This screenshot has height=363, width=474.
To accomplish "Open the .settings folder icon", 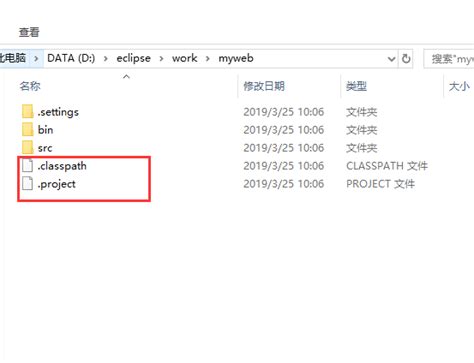I will point(28,111).
